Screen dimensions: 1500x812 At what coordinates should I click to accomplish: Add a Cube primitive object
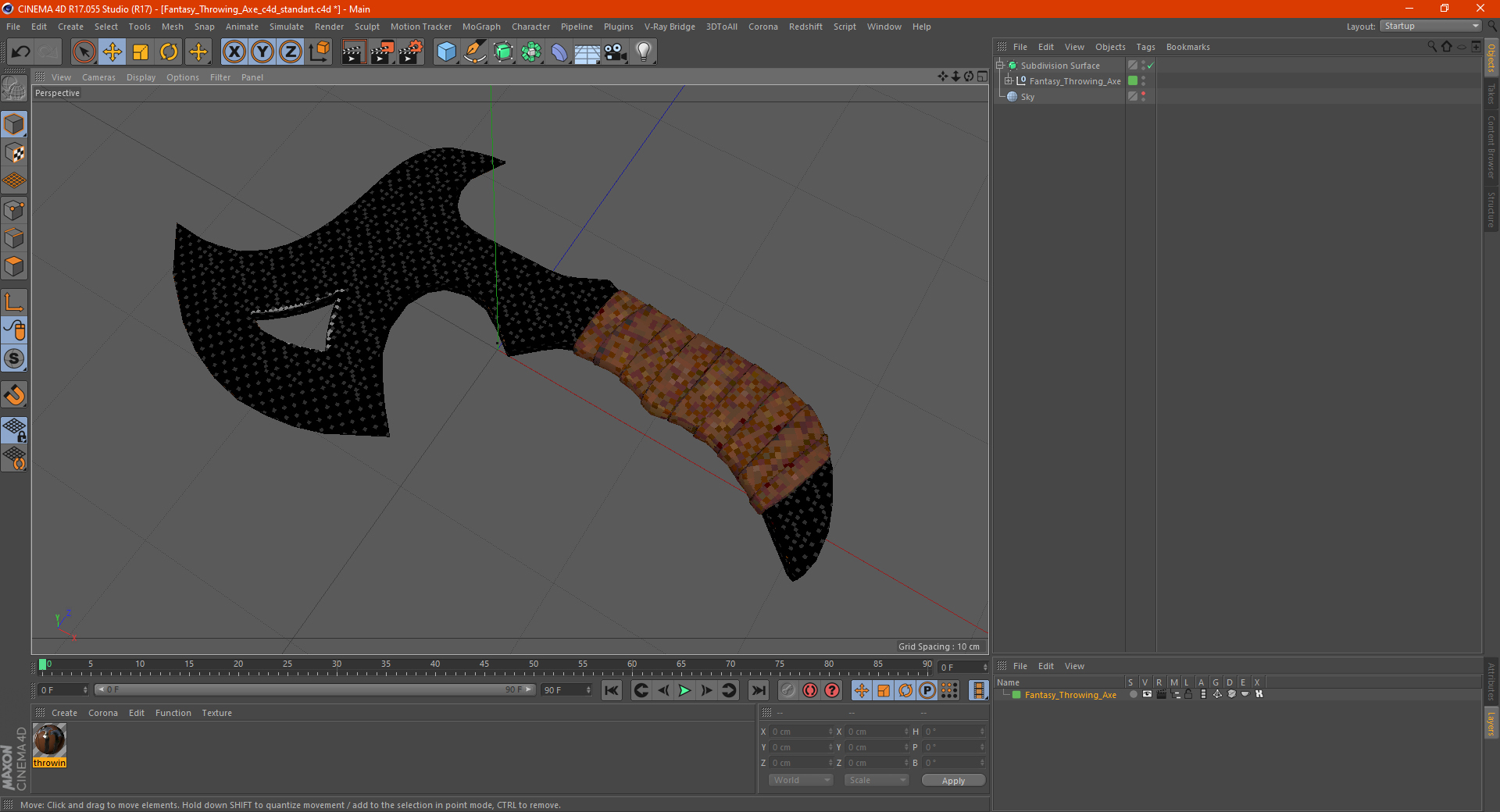point(446,52)
